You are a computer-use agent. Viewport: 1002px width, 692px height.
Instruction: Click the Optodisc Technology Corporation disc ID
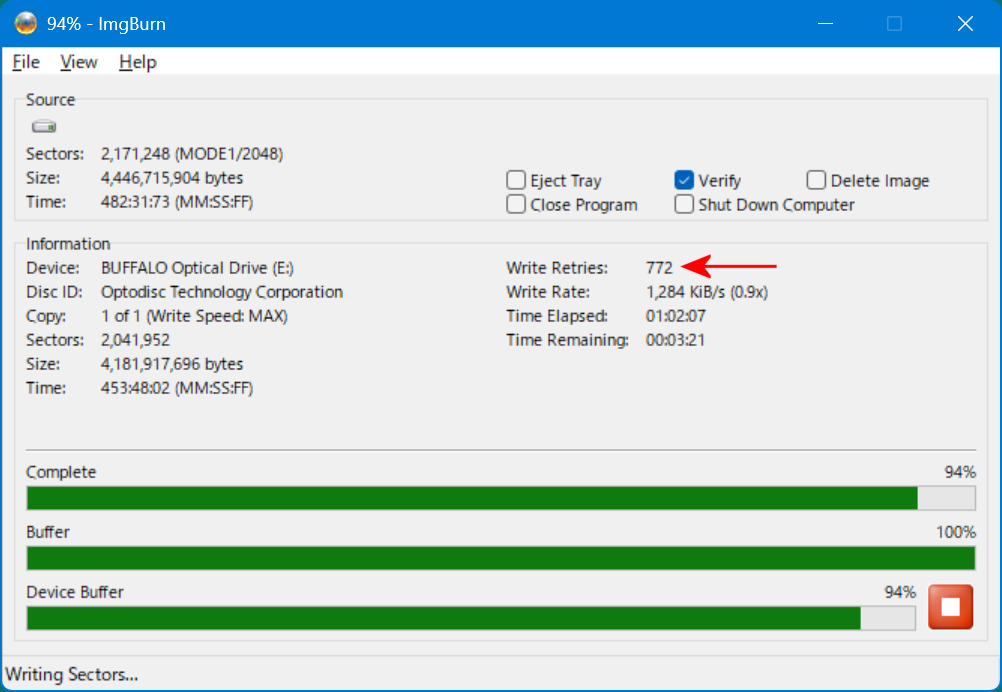click(x=222, y=292)
